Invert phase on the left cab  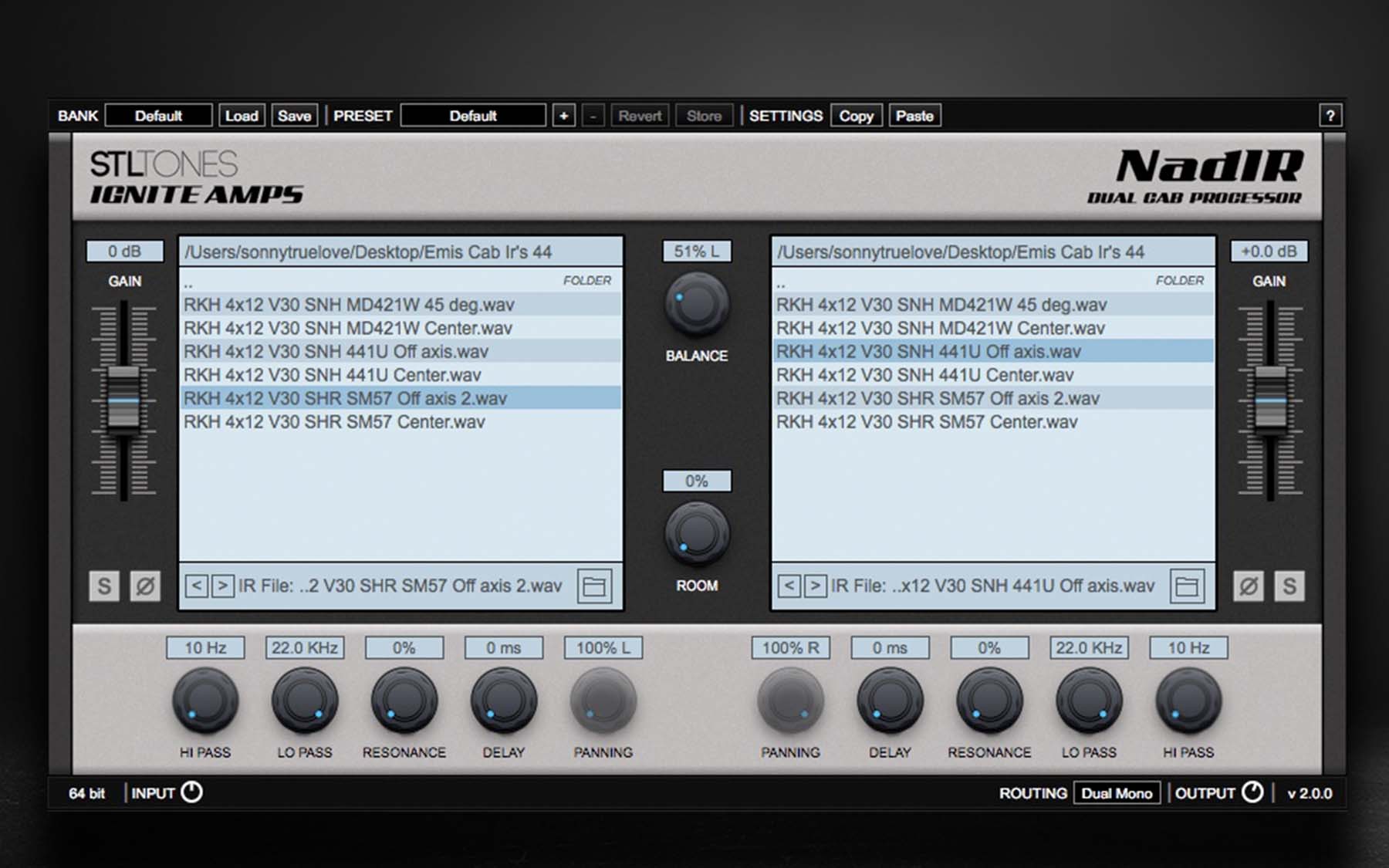point(145,586)
